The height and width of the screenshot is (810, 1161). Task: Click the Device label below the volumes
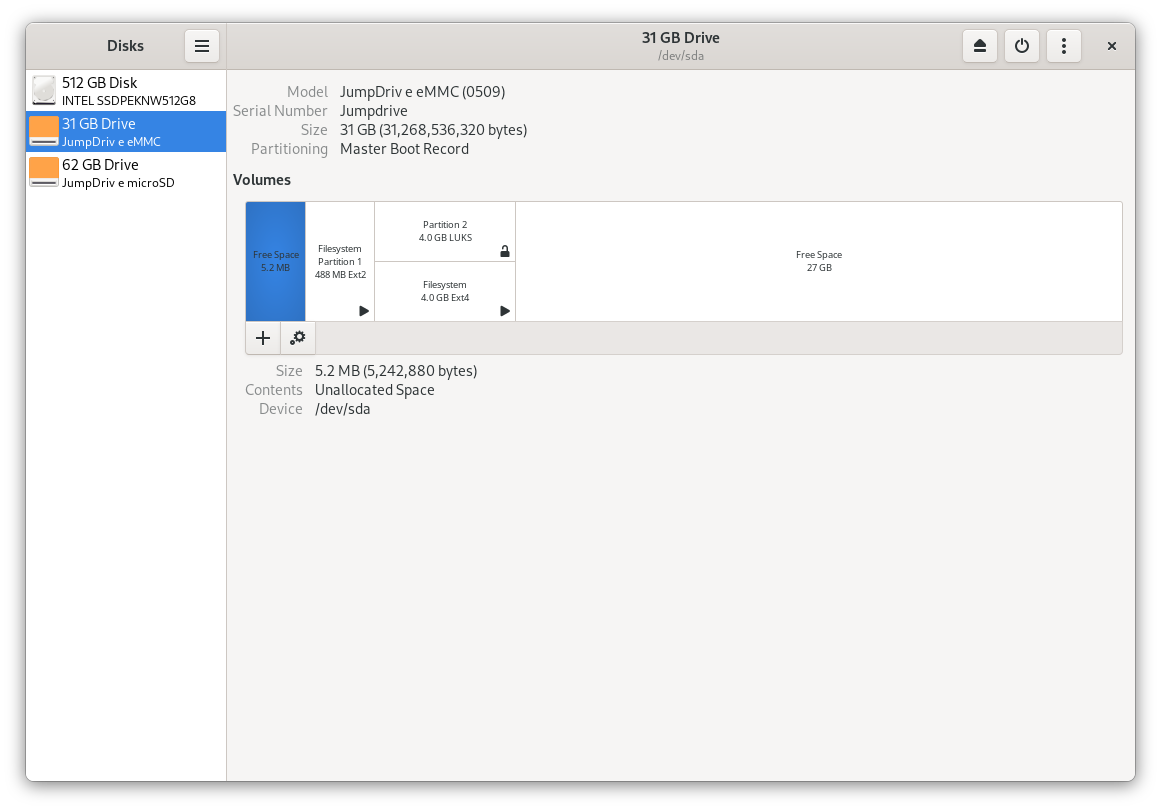pyautogui.click(x=281, y=409)
